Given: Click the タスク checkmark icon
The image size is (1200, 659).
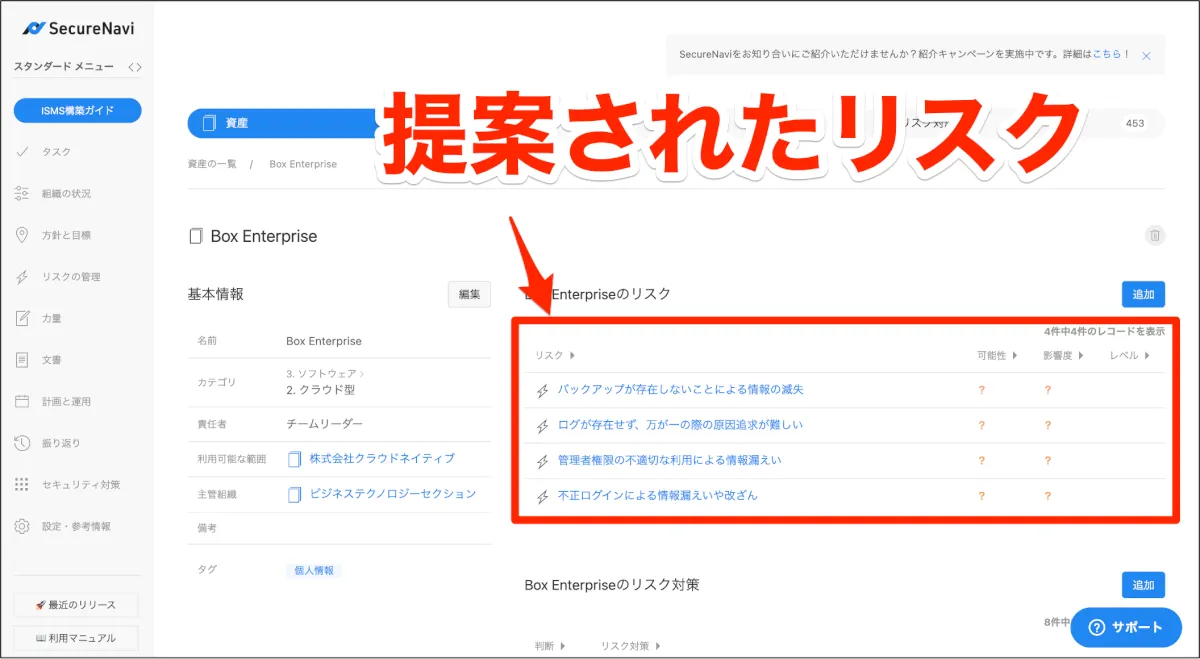Looking at the screenshot, I should (22, 152).
